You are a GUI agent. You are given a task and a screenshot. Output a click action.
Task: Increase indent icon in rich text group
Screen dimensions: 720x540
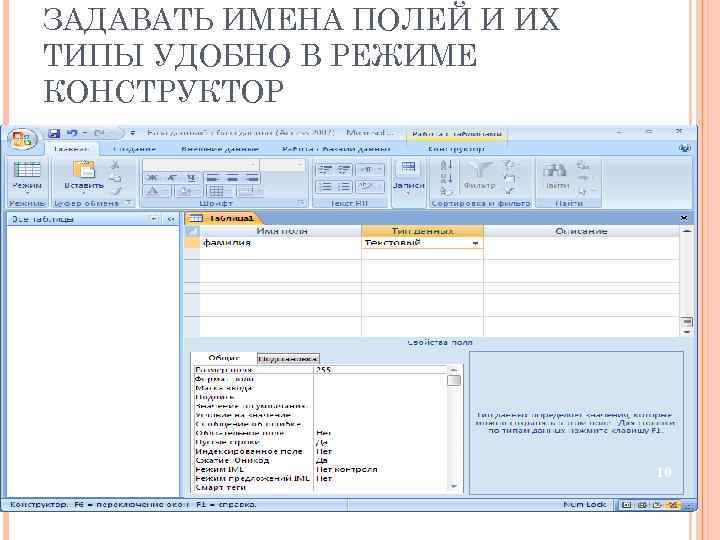[x=344, y=170]
